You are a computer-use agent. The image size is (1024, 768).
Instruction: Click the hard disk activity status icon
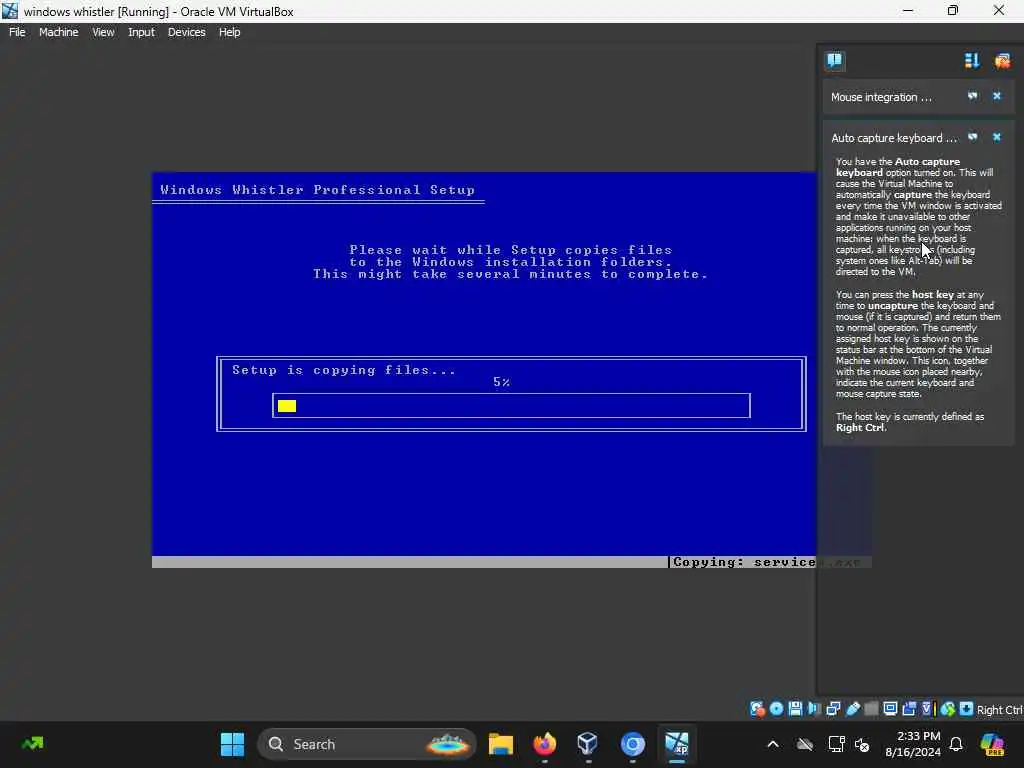(757, 709)
